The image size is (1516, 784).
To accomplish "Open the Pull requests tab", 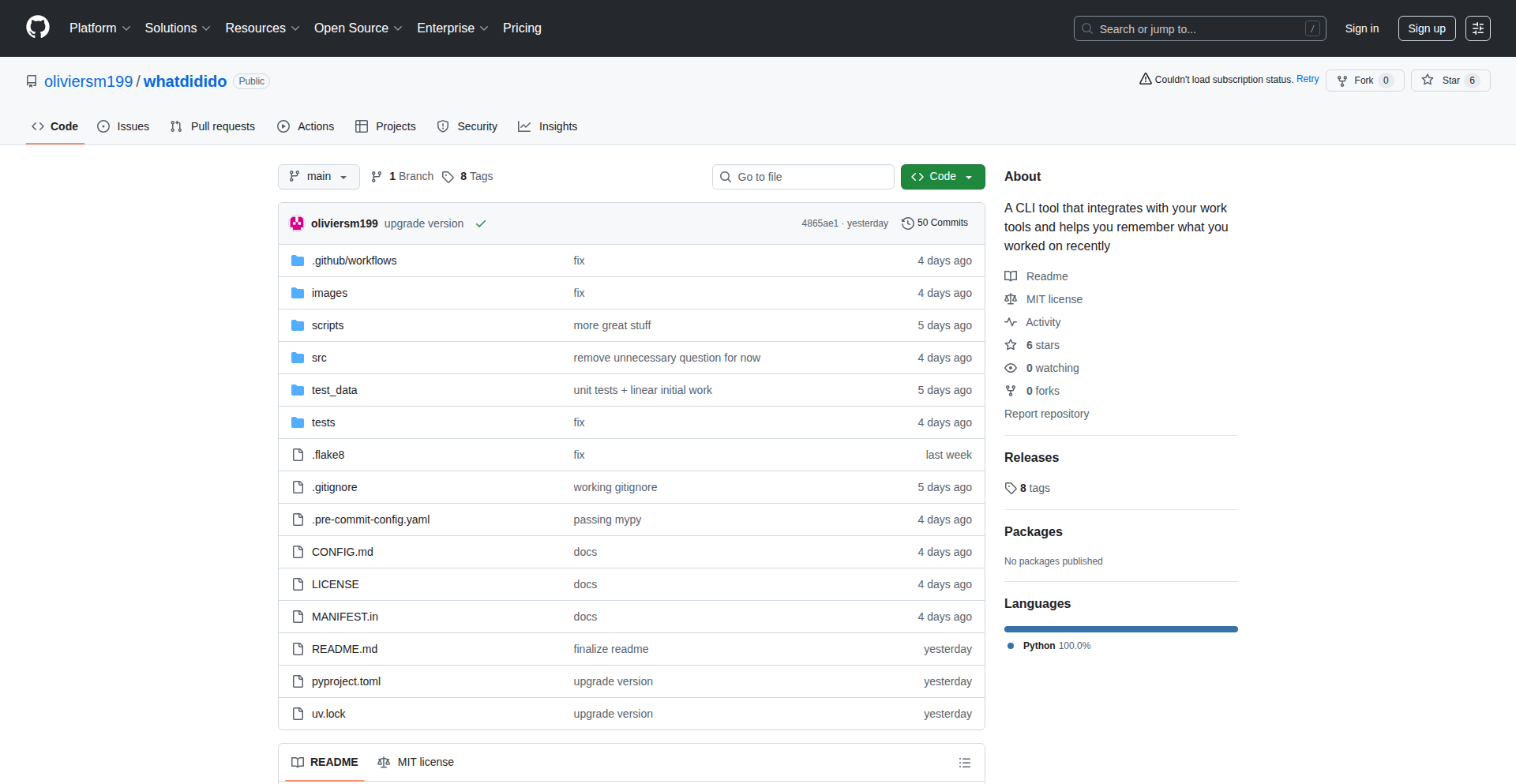I will click(213, 126).
